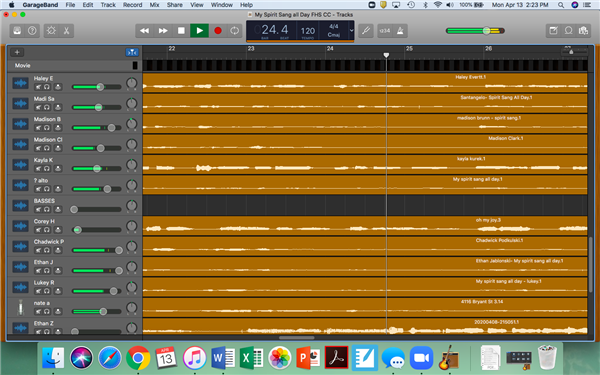This screenshot has width=600, height=375.
Task: Open the key signature Cmaj popup
Action: coord(334,34)
